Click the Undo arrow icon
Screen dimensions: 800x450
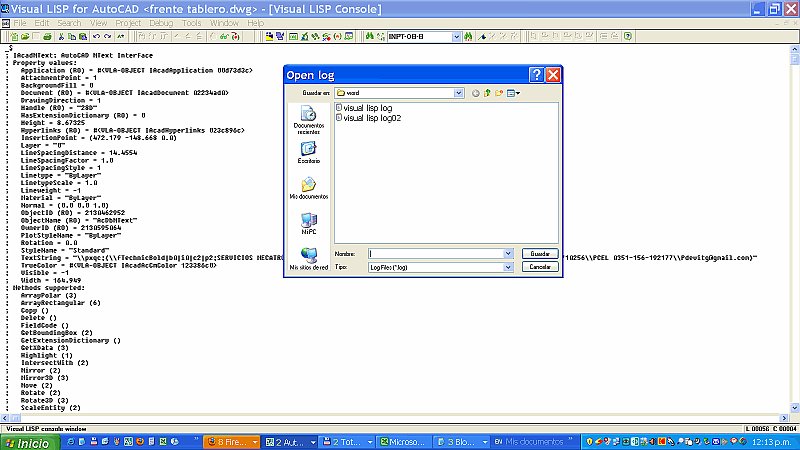point(96,36)
